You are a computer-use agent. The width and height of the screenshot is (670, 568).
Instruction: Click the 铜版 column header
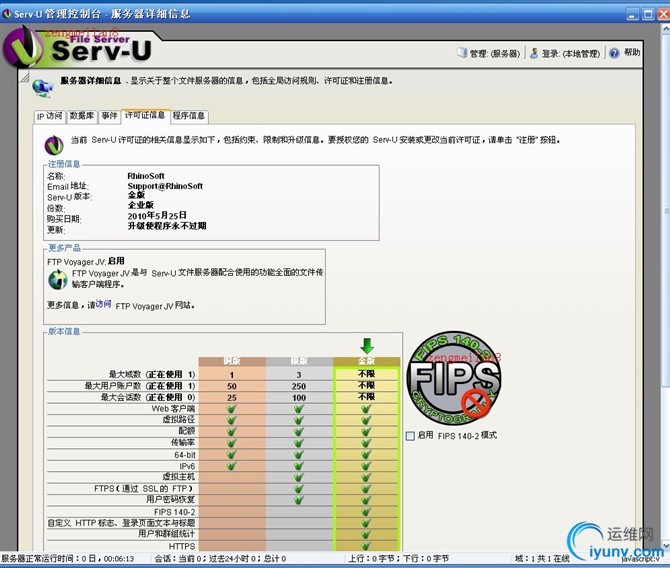pos(232,361)
